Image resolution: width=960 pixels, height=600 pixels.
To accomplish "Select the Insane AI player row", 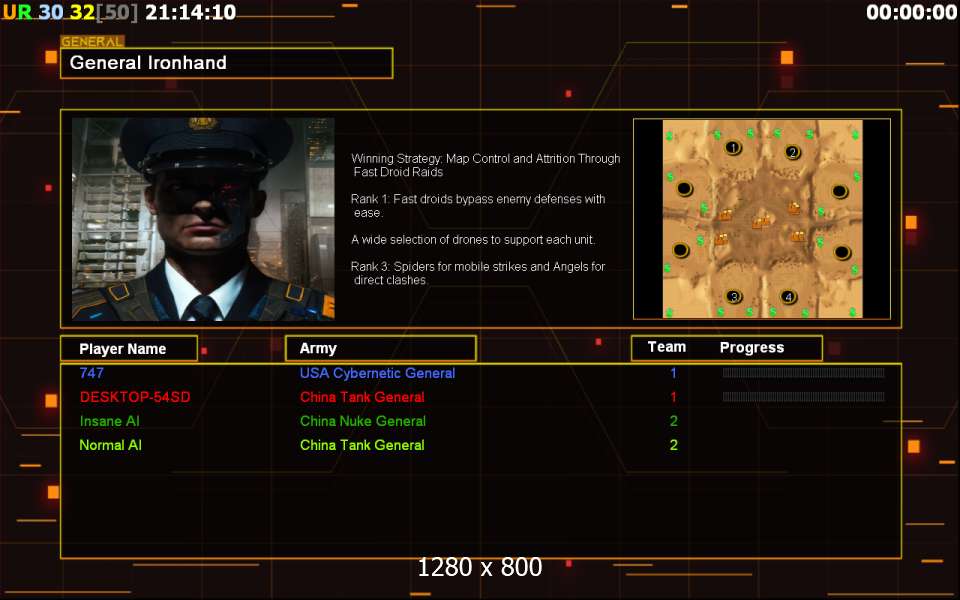I will click(x=481, y=421).
